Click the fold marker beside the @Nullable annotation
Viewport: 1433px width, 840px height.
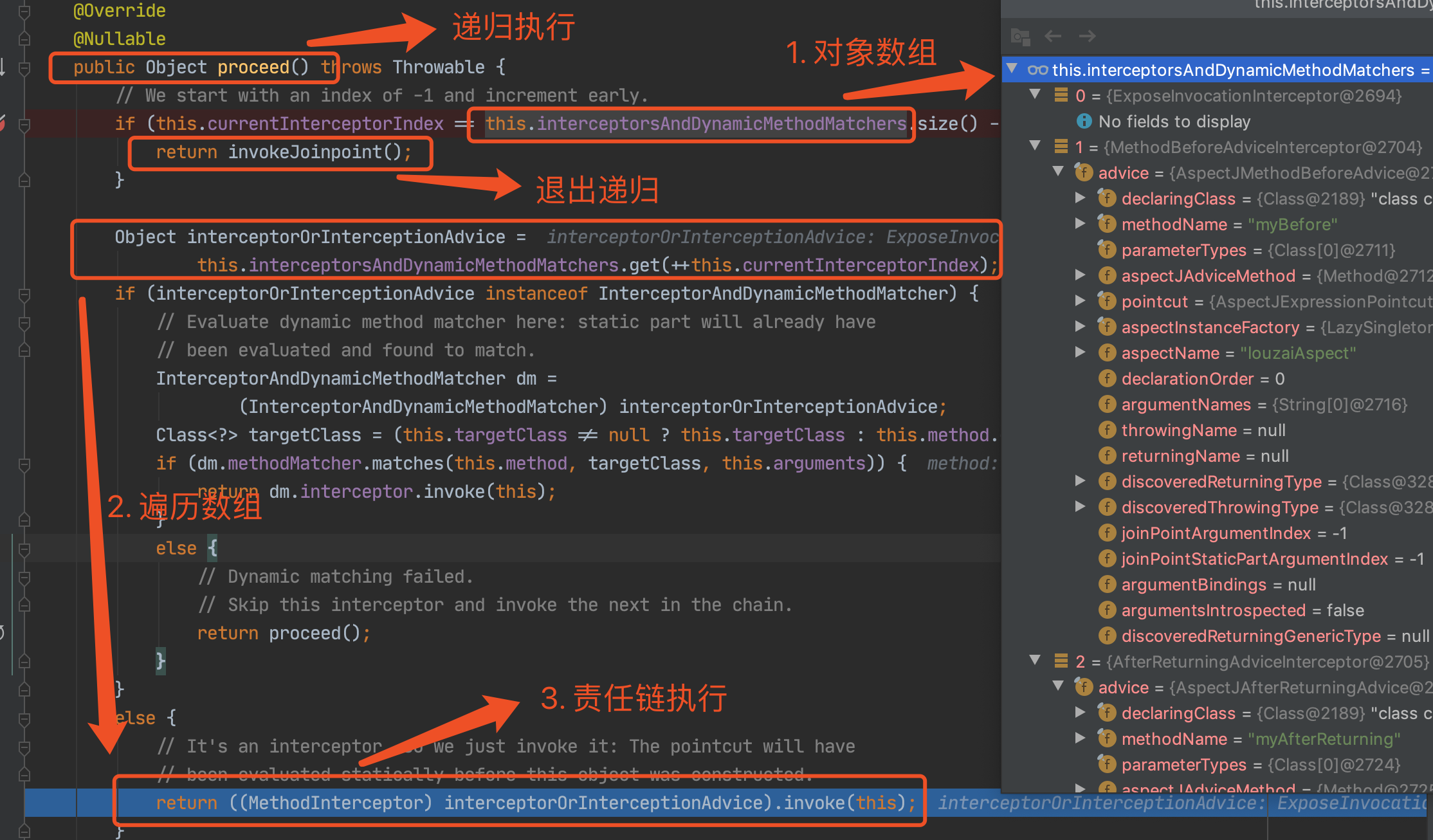[x=24, y=39]
